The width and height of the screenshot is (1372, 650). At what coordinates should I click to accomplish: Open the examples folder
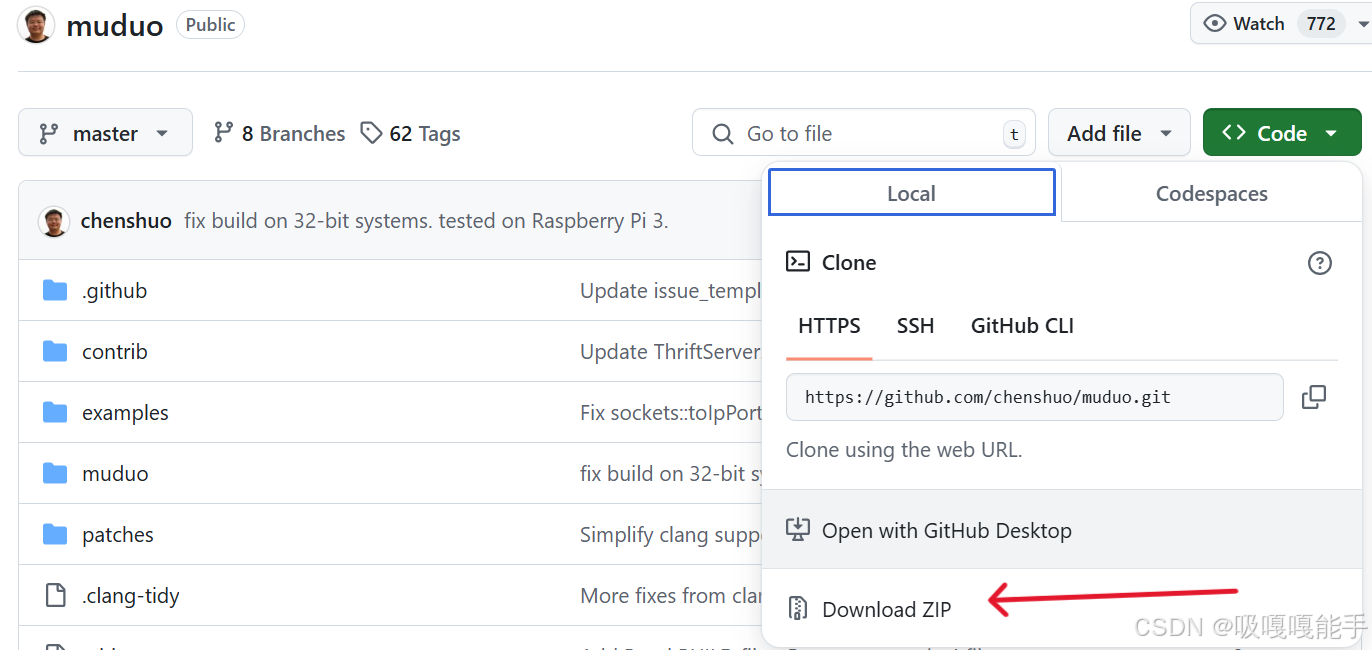click(x=125, y=413)
